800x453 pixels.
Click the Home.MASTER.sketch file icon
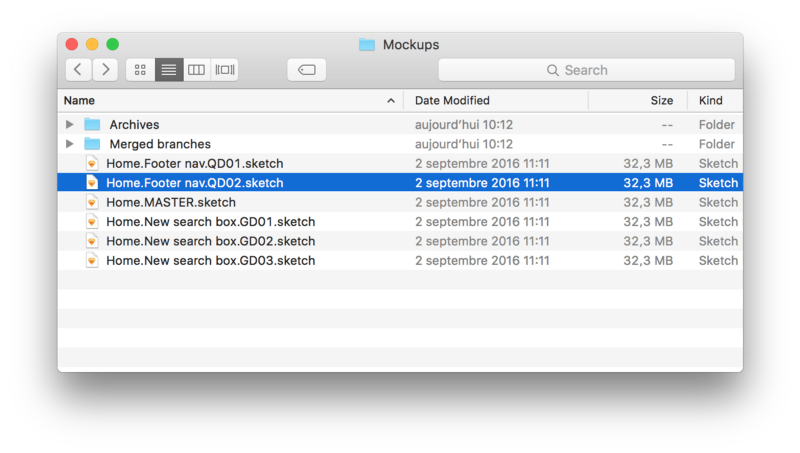(x=92, y=202)
